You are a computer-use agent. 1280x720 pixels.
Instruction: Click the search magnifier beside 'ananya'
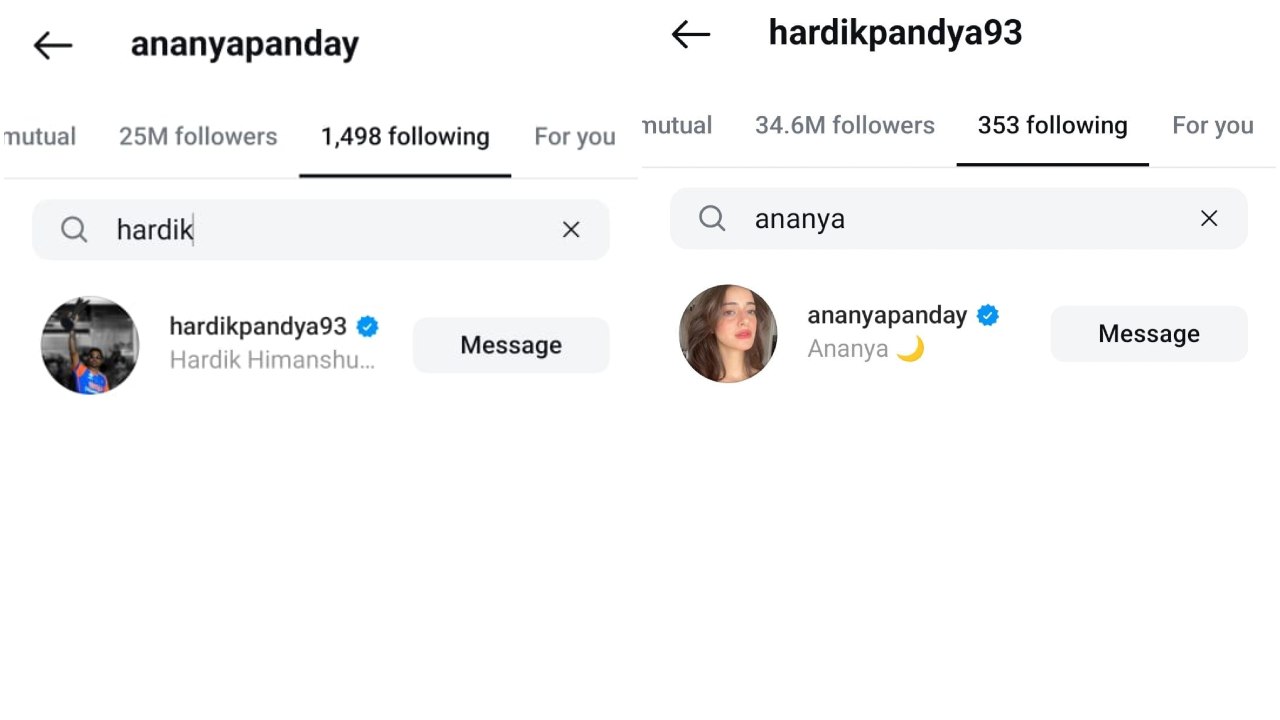pyautogui.click(x=712, y=218)
